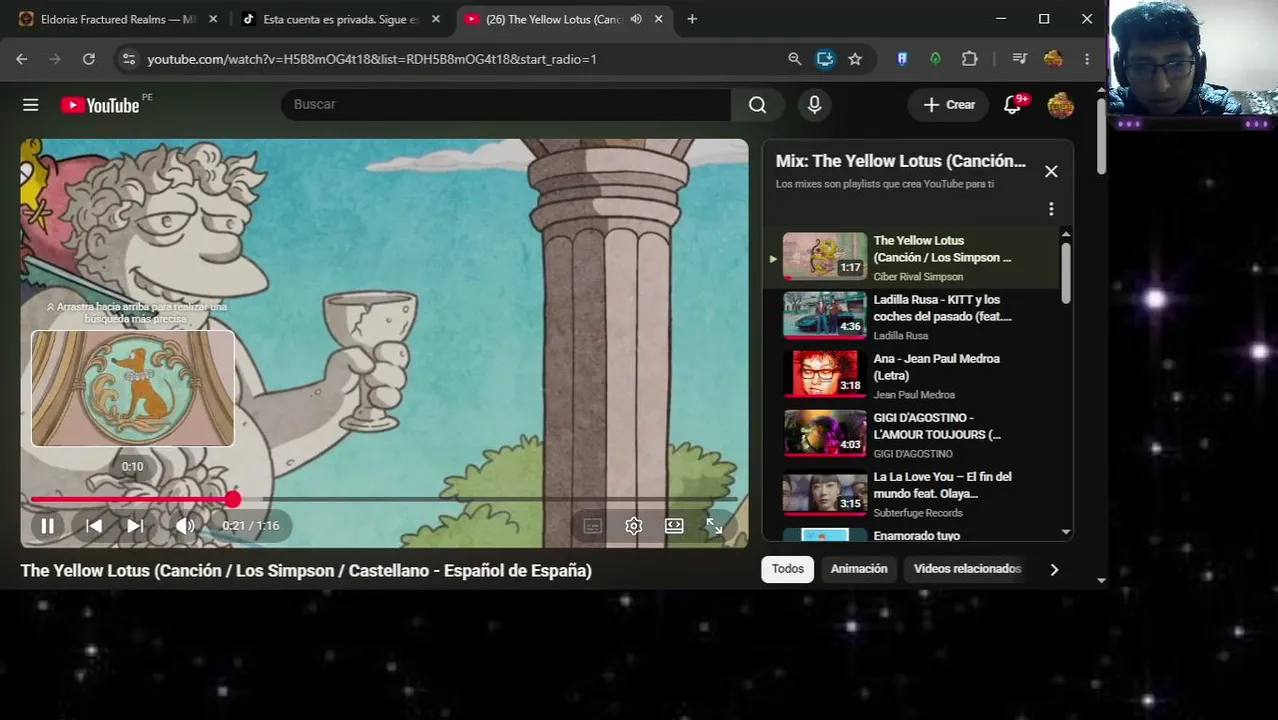Install the app via address bar icon

pos(825,59)
